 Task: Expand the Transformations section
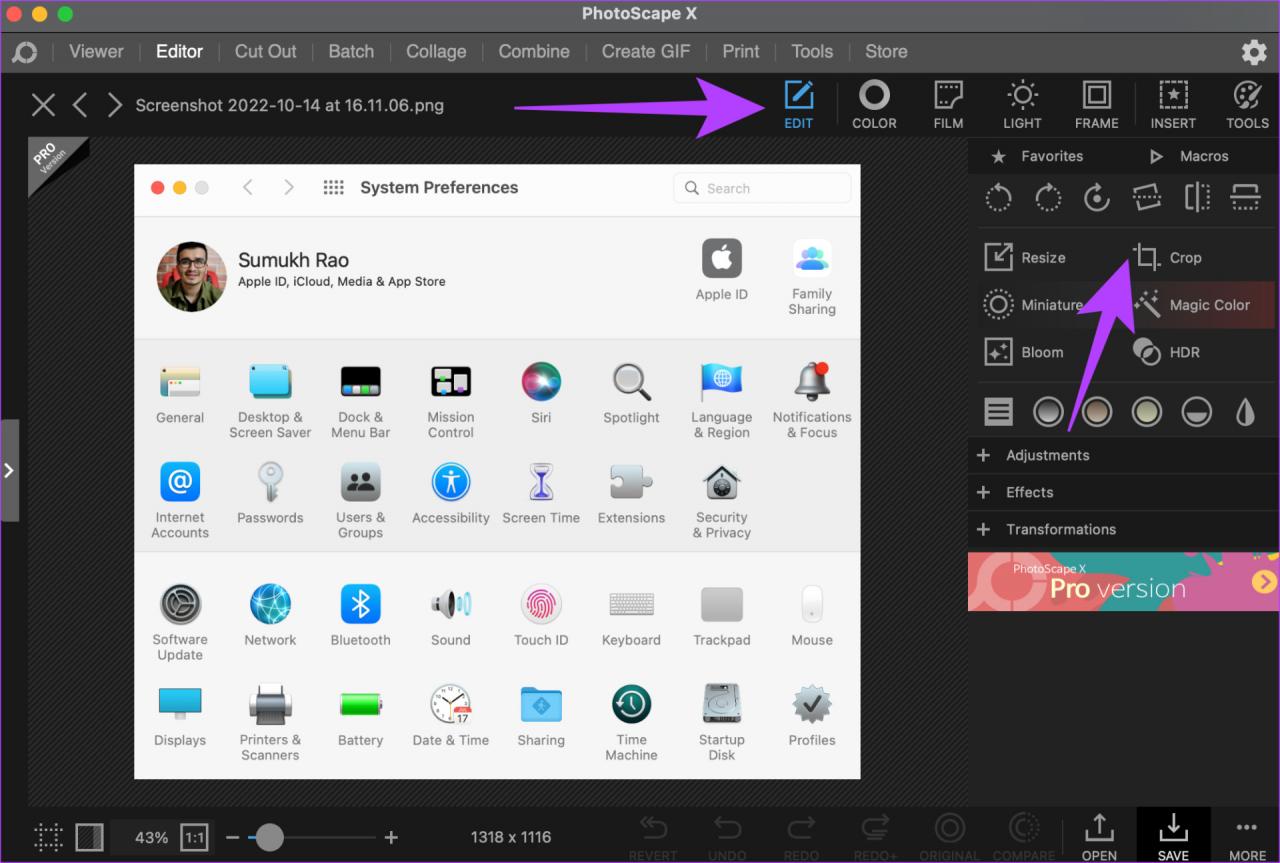coord(1059,529)
